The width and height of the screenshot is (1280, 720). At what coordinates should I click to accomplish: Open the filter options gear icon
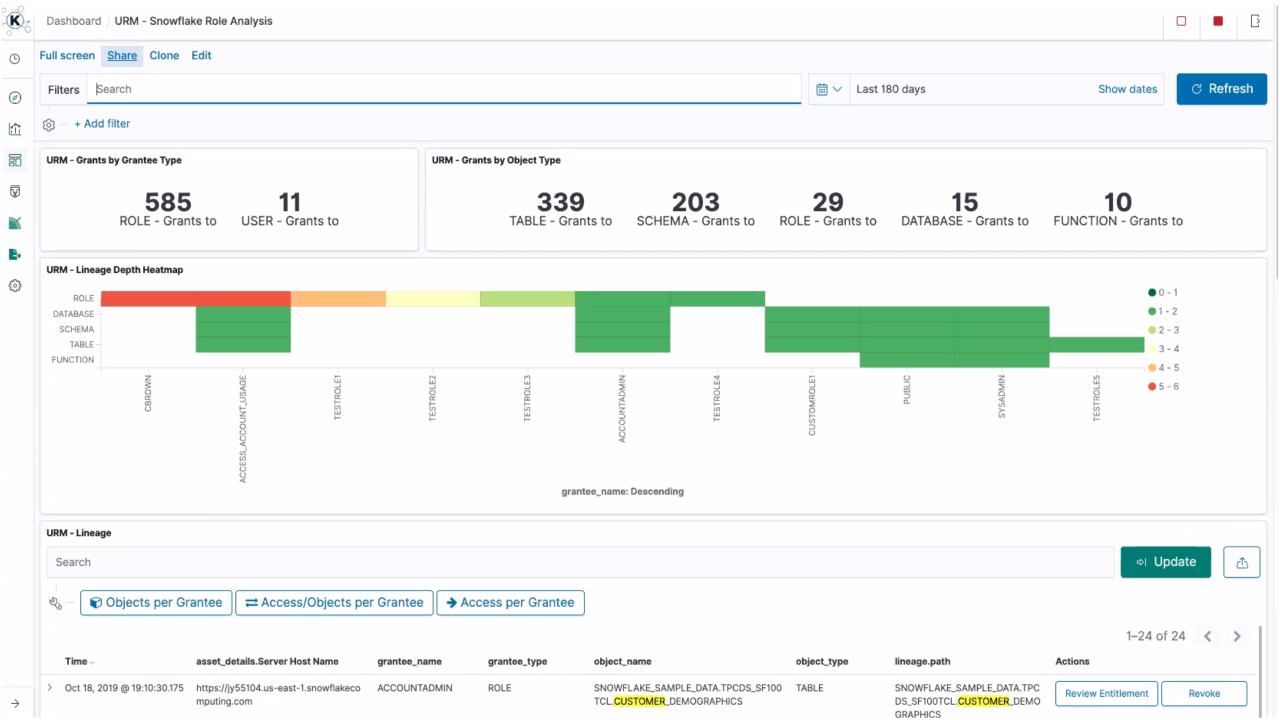point(49,124)
